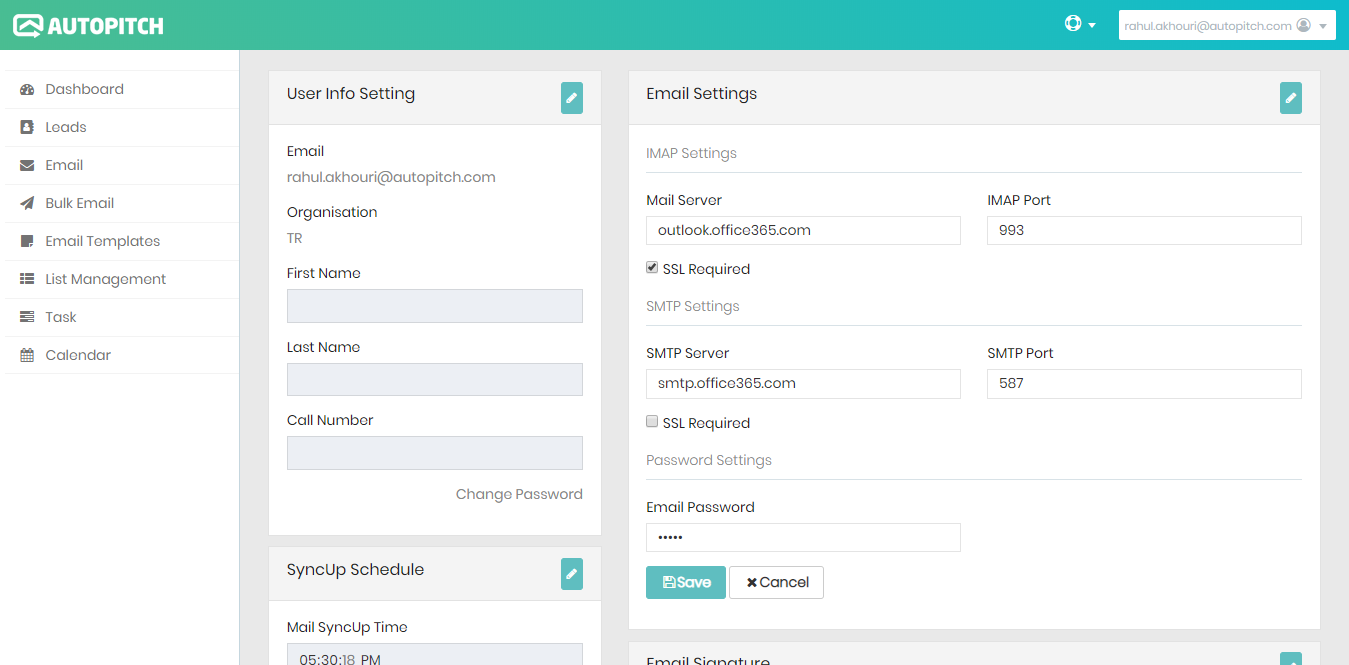Viewport: 1349px width, 665px height.
Task: Focus the Last Name field
Action: 435,380
